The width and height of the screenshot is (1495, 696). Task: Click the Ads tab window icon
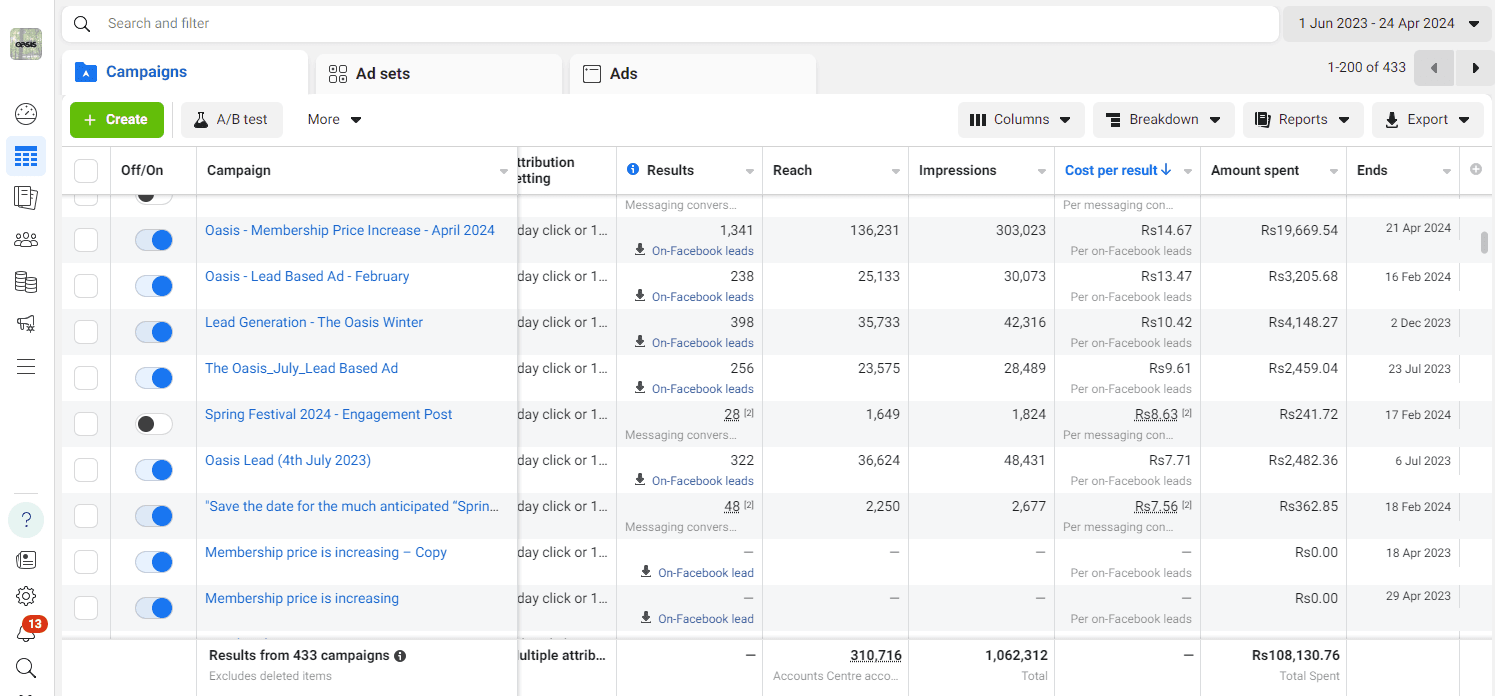point(592,74)
